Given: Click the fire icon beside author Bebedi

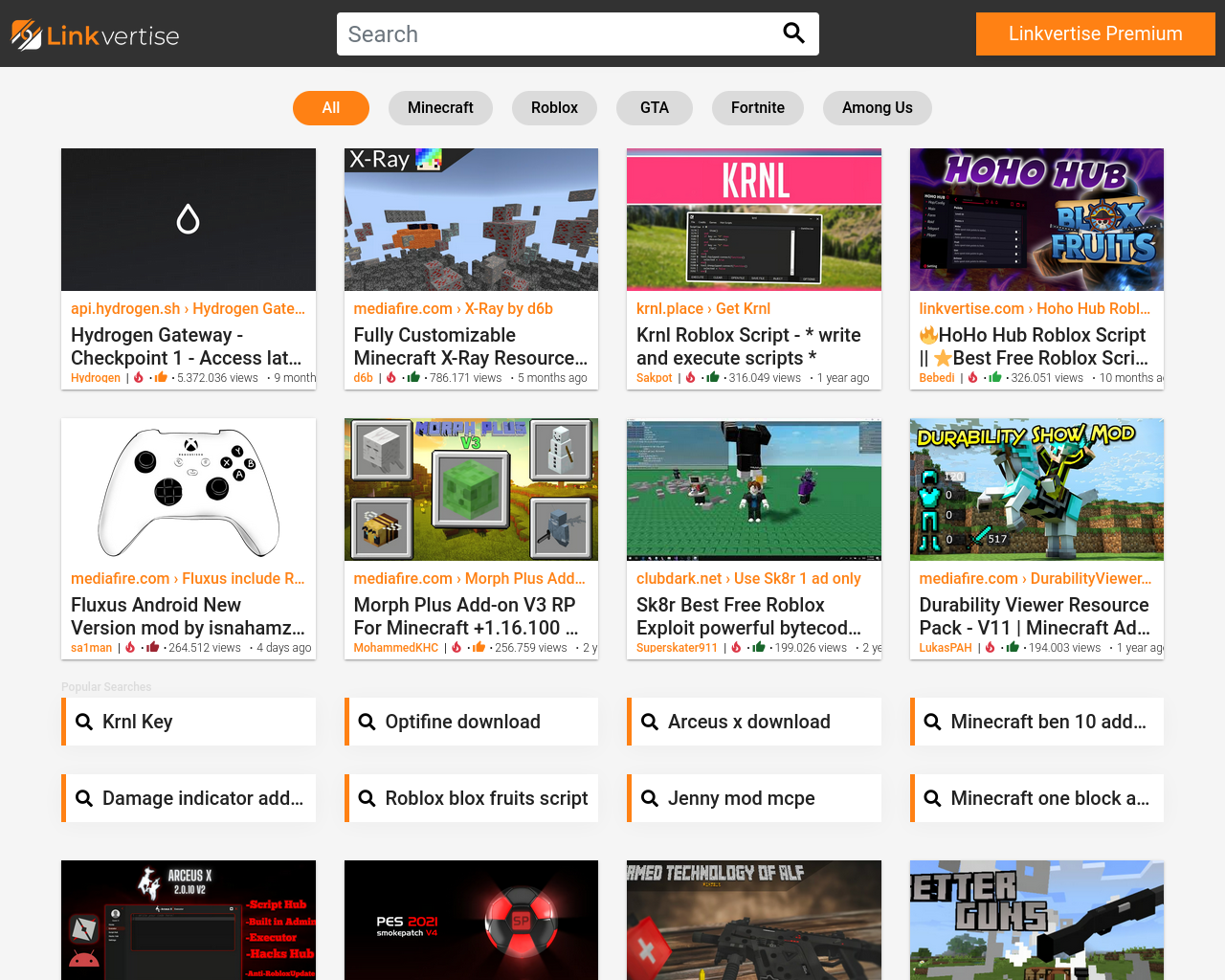Looking at the screenshot, I should (x=973, y=378).
